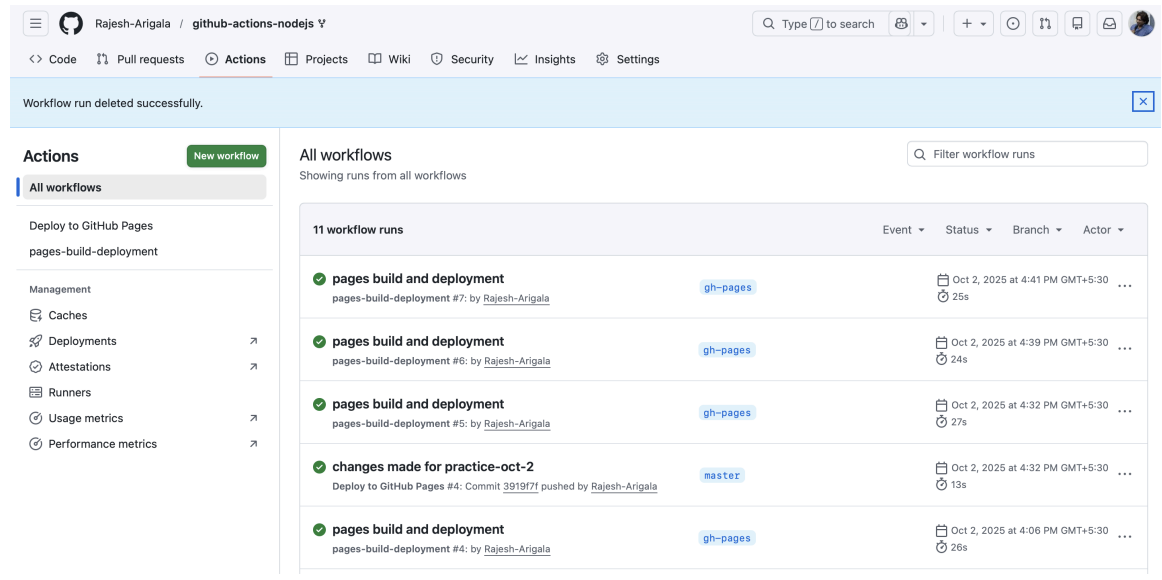Open commit 3919f7f link
This screenshot has width=1162, height=580.
click(519, 487)
